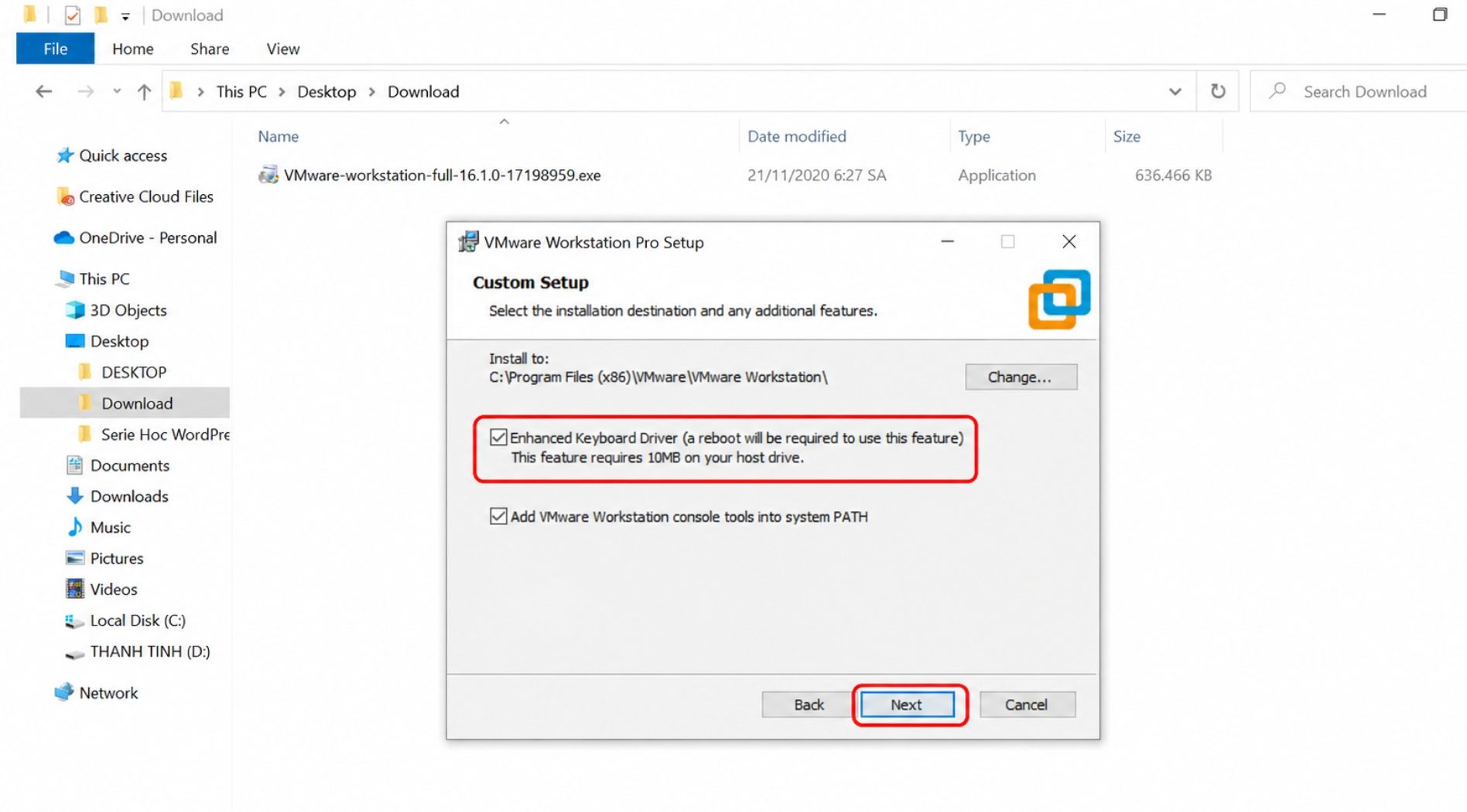Expand the chevron before This PC in path
The width and height of the screenshot is (1467, 812).
(x=200, y=92)
